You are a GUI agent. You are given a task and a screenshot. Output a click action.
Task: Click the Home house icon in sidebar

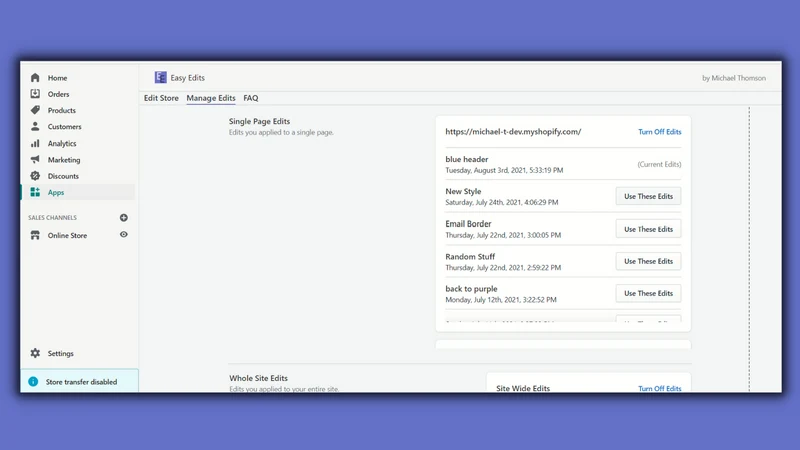point(35,78)
